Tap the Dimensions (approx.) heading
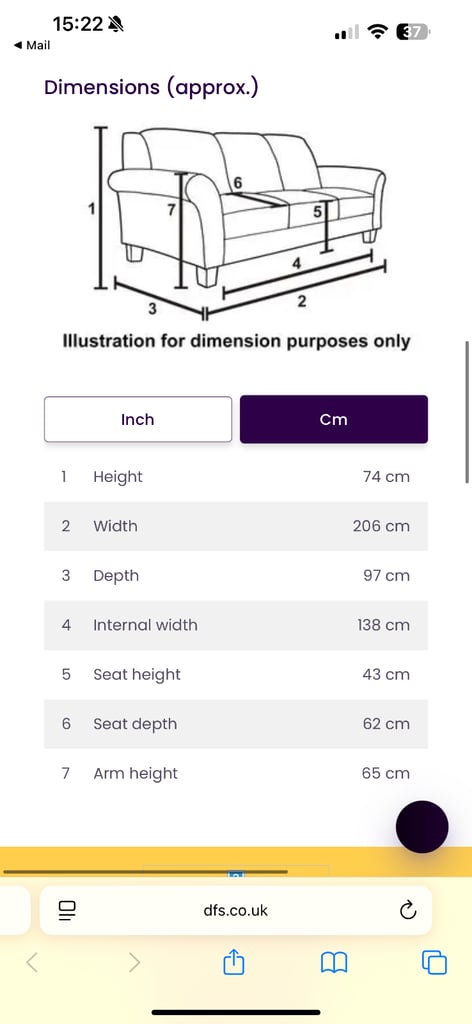This screenshot has width=472, height=1024. [151, 88]
